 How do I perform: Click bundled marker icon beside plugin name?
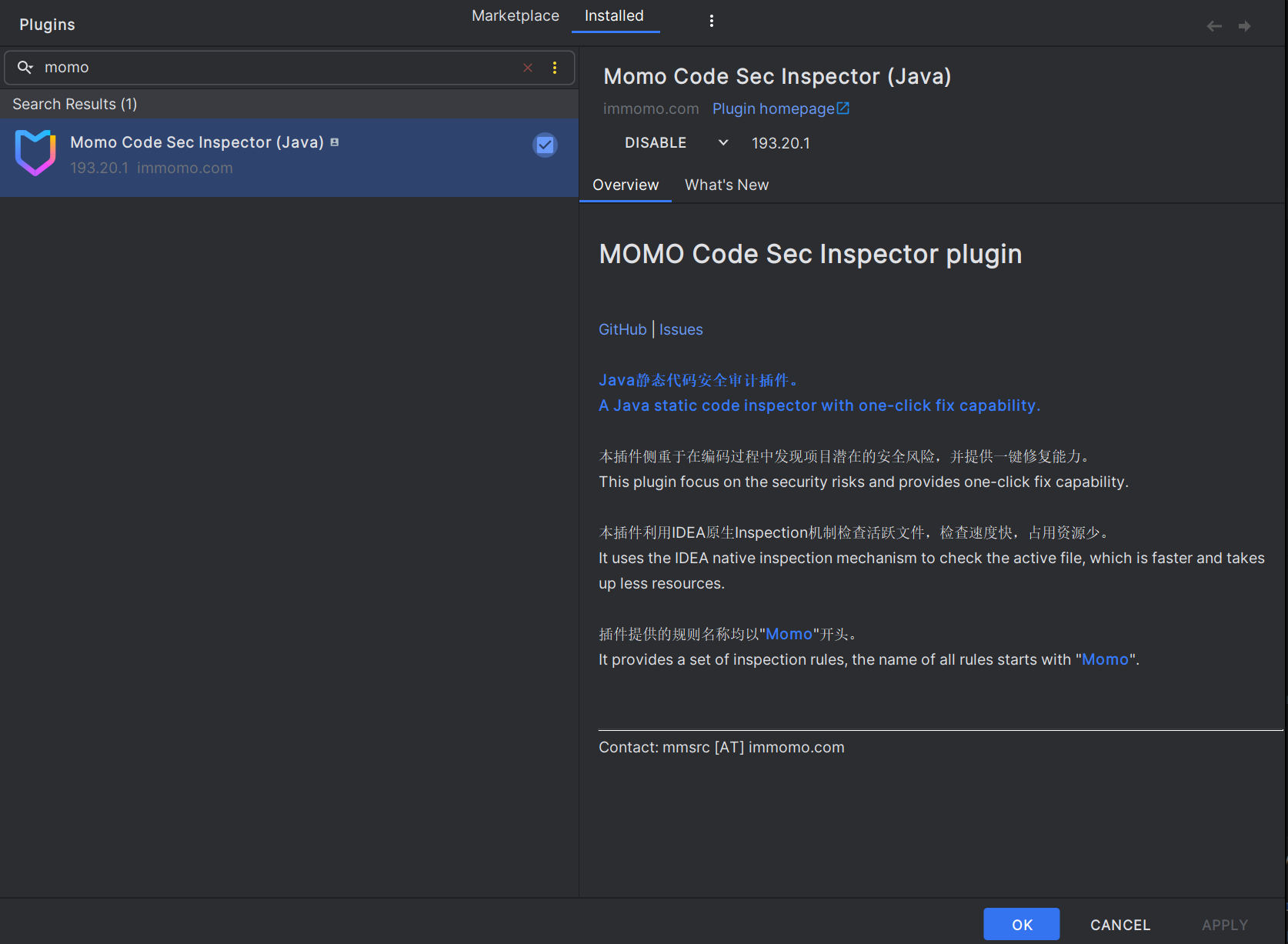pos(335,142)
